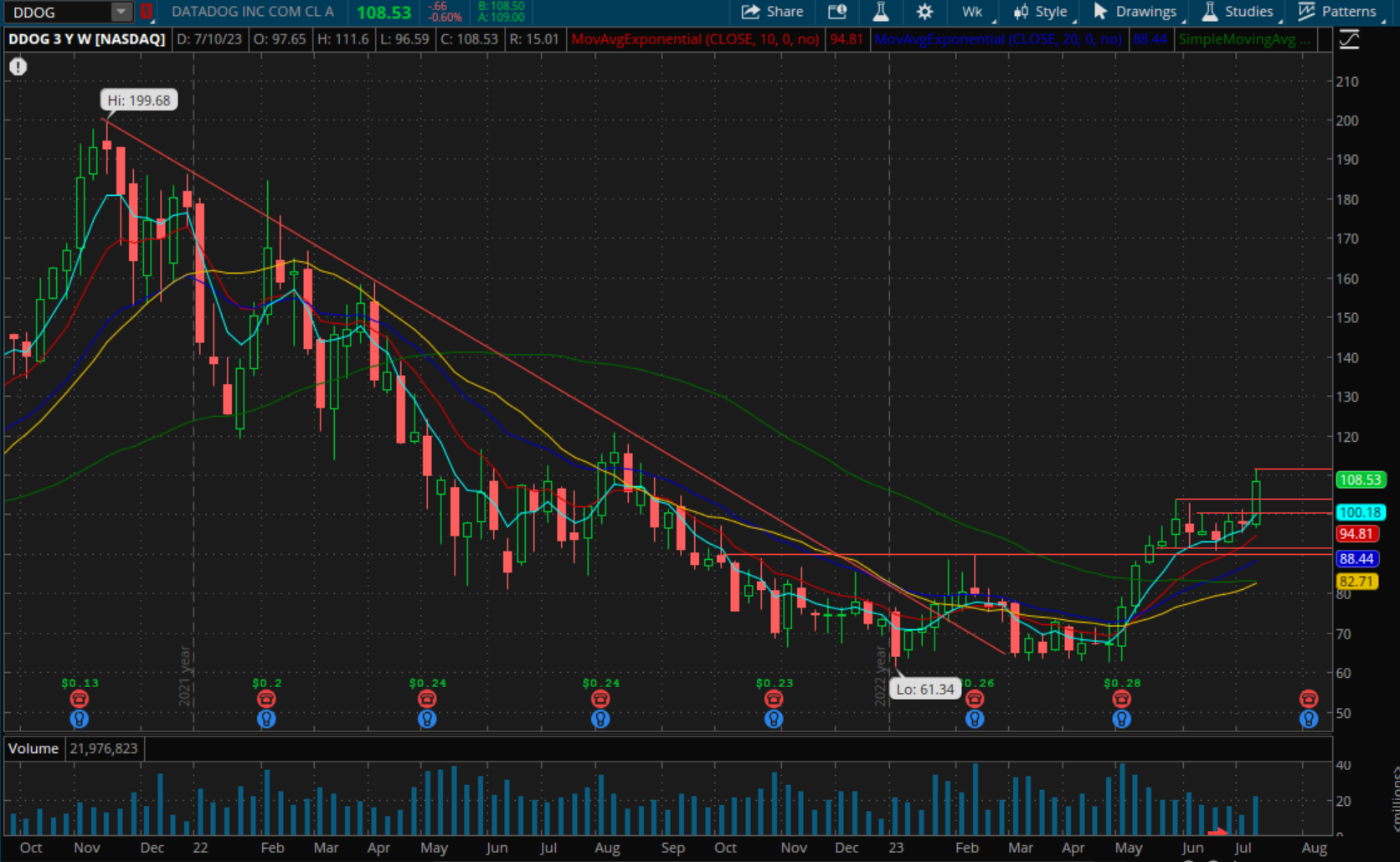1400x862 pixels.
Task: Click the red link indicator beside symbol
Action: point(147,12)
